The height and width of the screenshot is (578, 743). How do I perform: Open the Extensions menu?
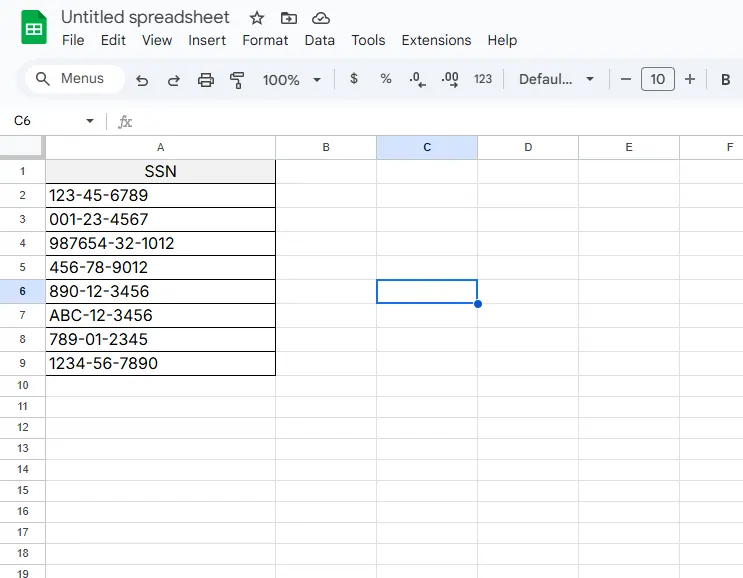point(436,40)
